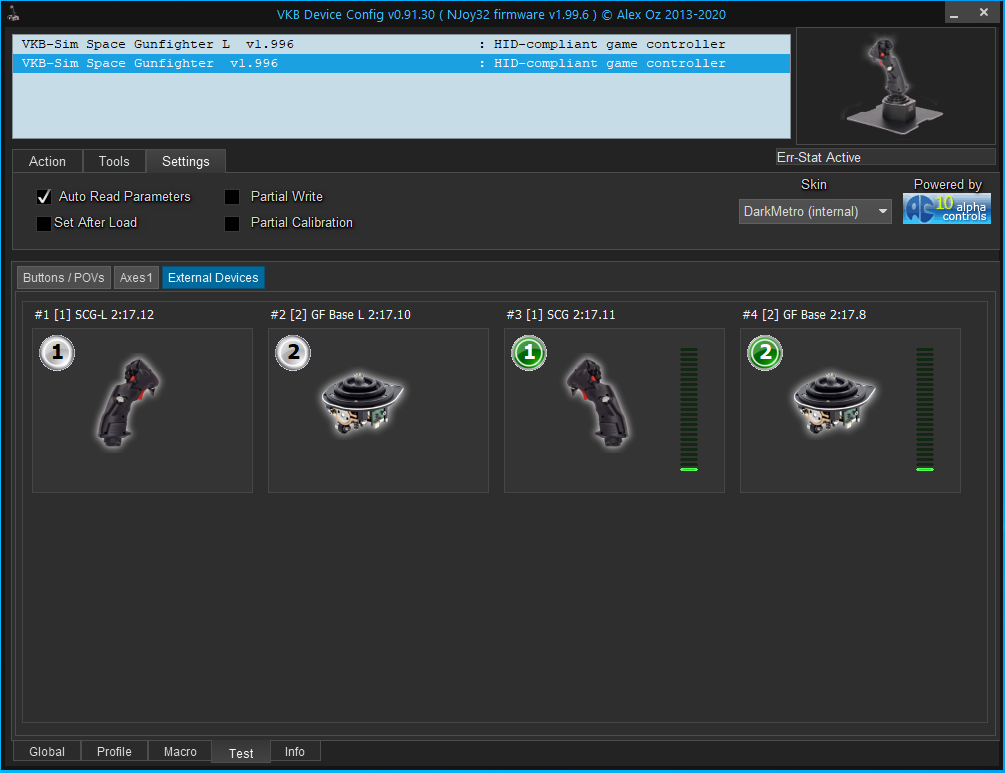Switch to the Action tab
Viewport: 1005px width, 773px height.
(x=47, y=161)
